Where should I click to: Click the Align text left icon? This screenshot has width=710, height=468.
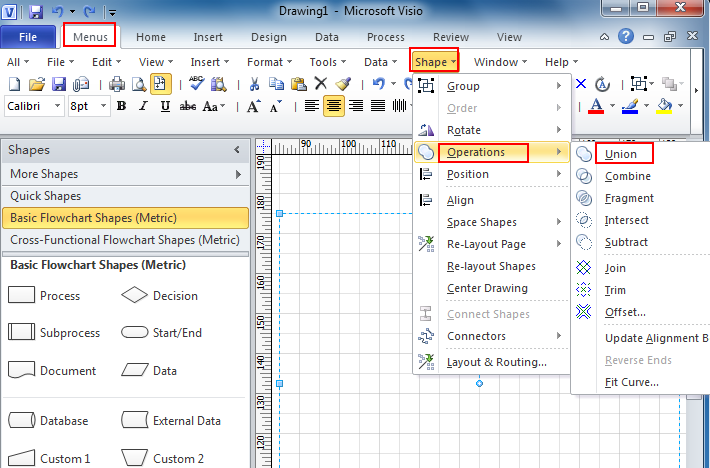312,106
